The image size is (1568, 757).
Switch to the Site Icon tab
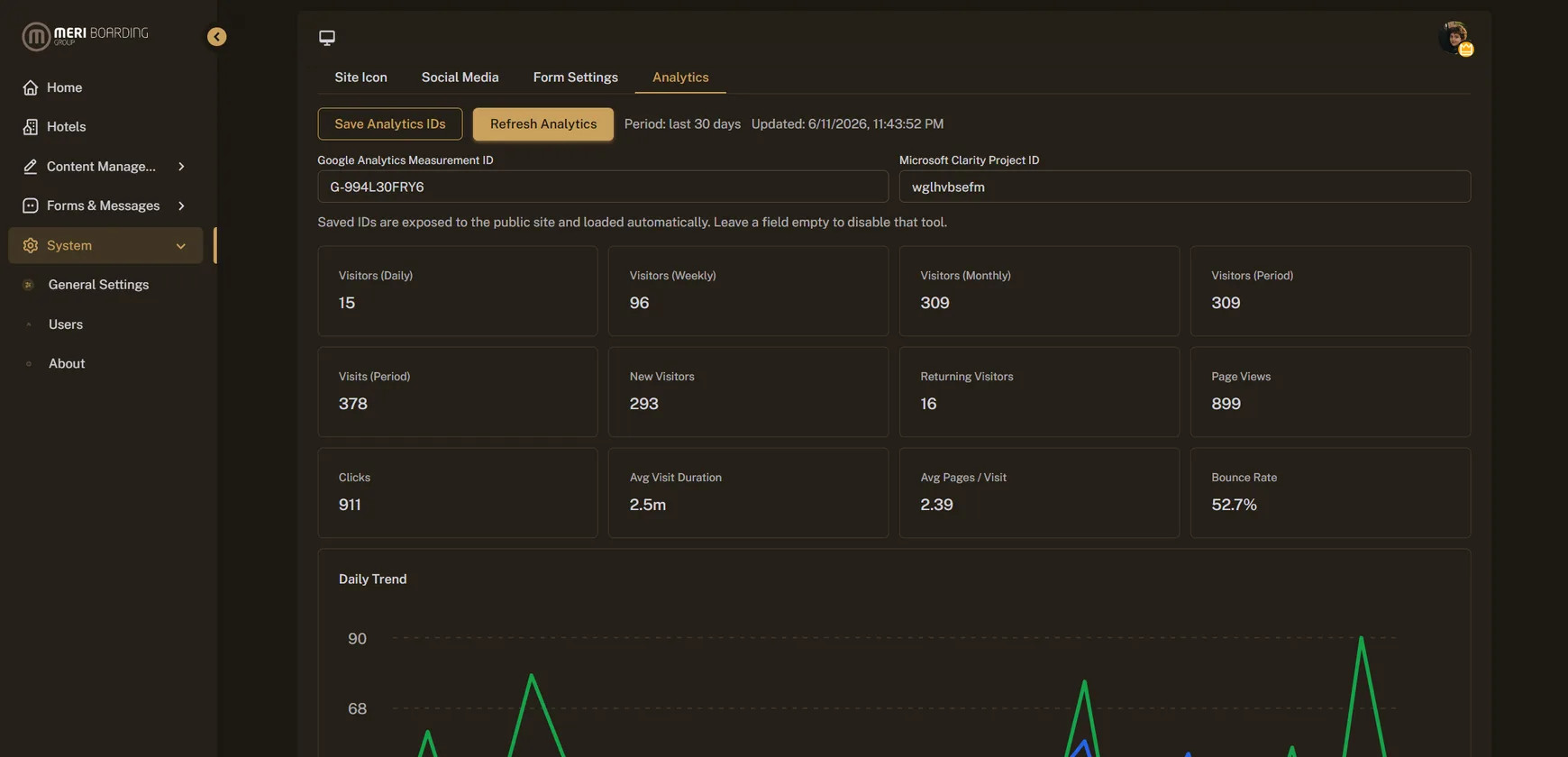coord(360,78)
